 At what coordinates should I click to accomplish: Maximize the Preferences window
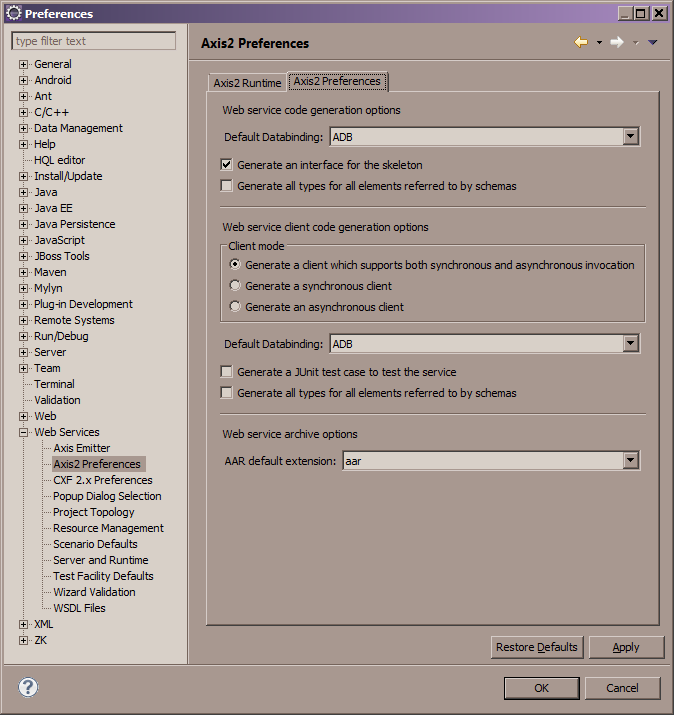[x=641, y=13]
